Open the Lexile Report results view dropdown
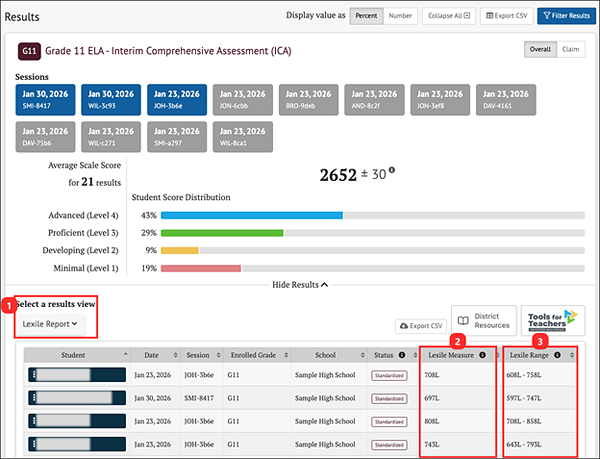This screenshot has height=459, width=600. 50,324
